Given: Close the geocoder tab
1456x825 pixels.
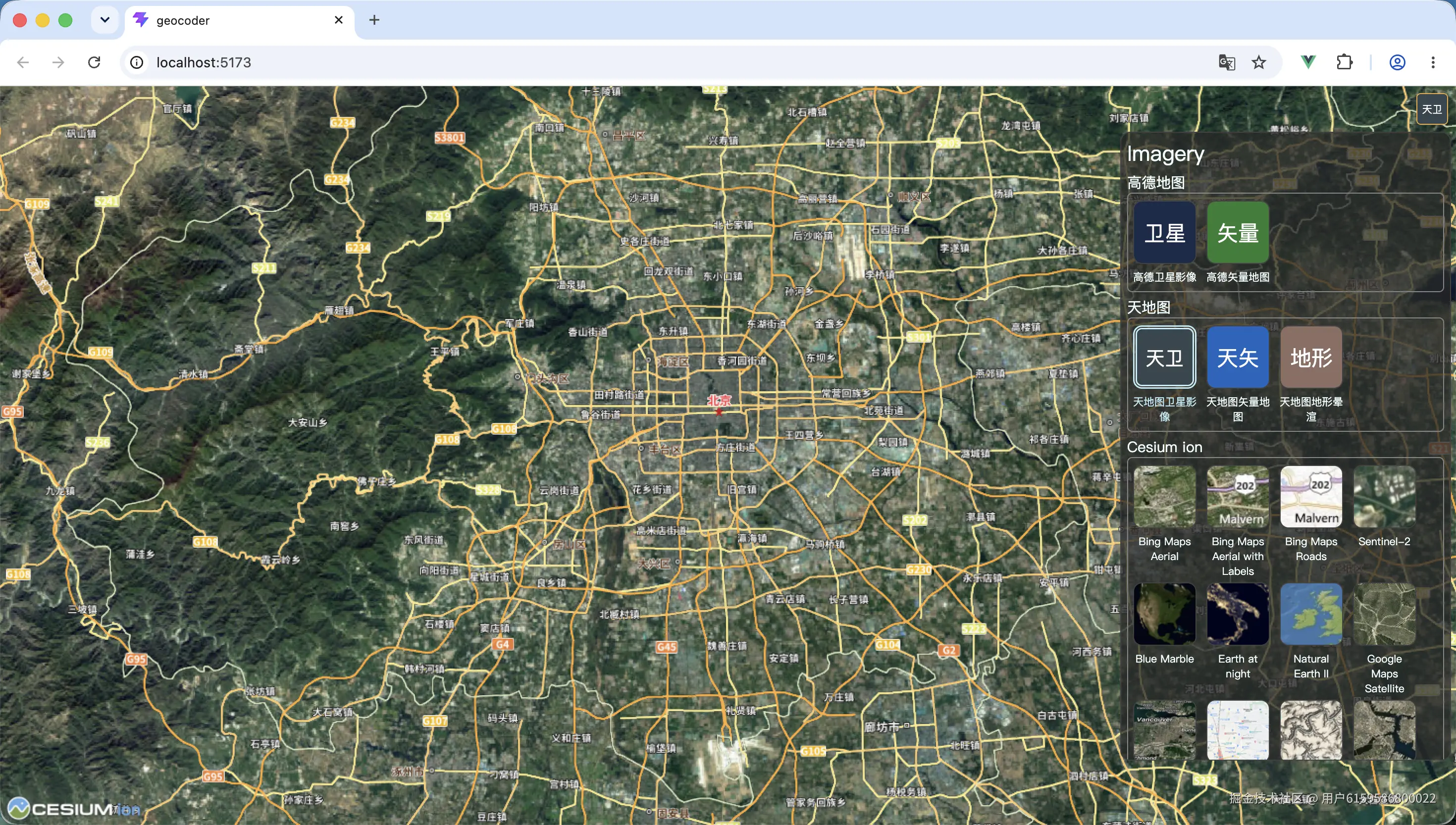Looking at the screenshot, I should (x=339, y=20).
